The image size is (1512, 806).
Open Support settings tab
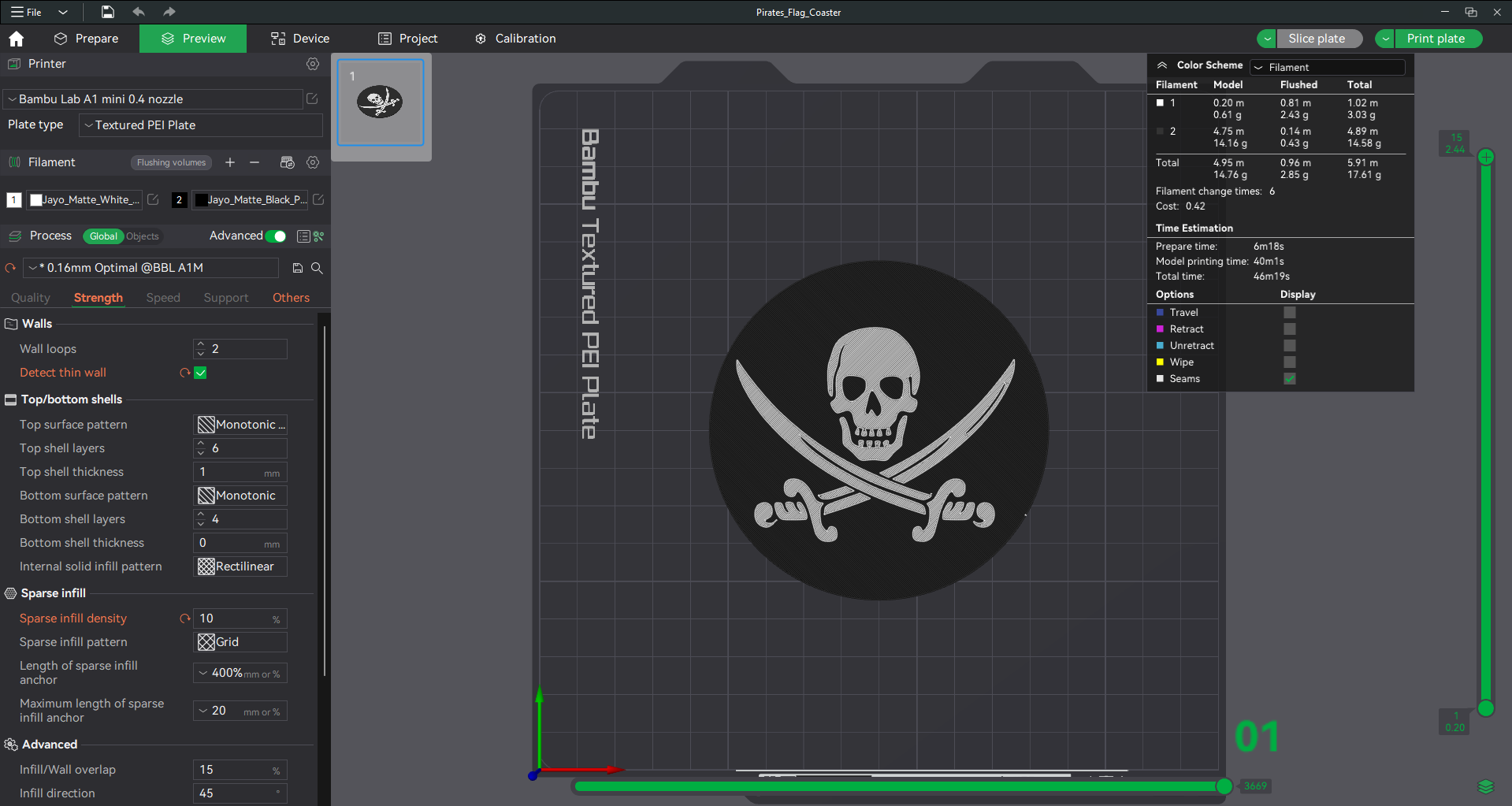[x=226, y=298]
